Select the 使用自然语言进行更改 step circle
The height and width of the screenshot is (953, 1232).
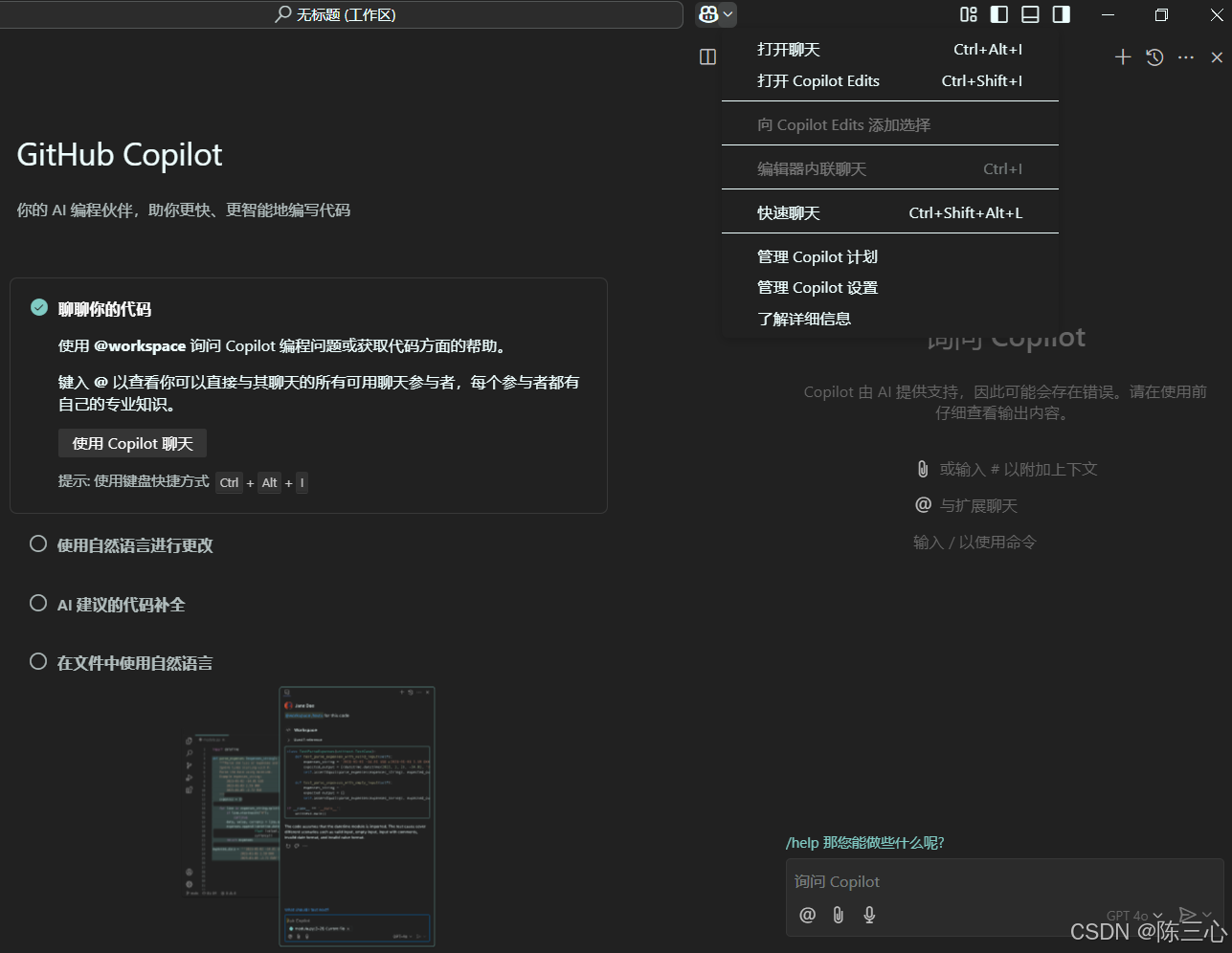click(x=38, y=543)
